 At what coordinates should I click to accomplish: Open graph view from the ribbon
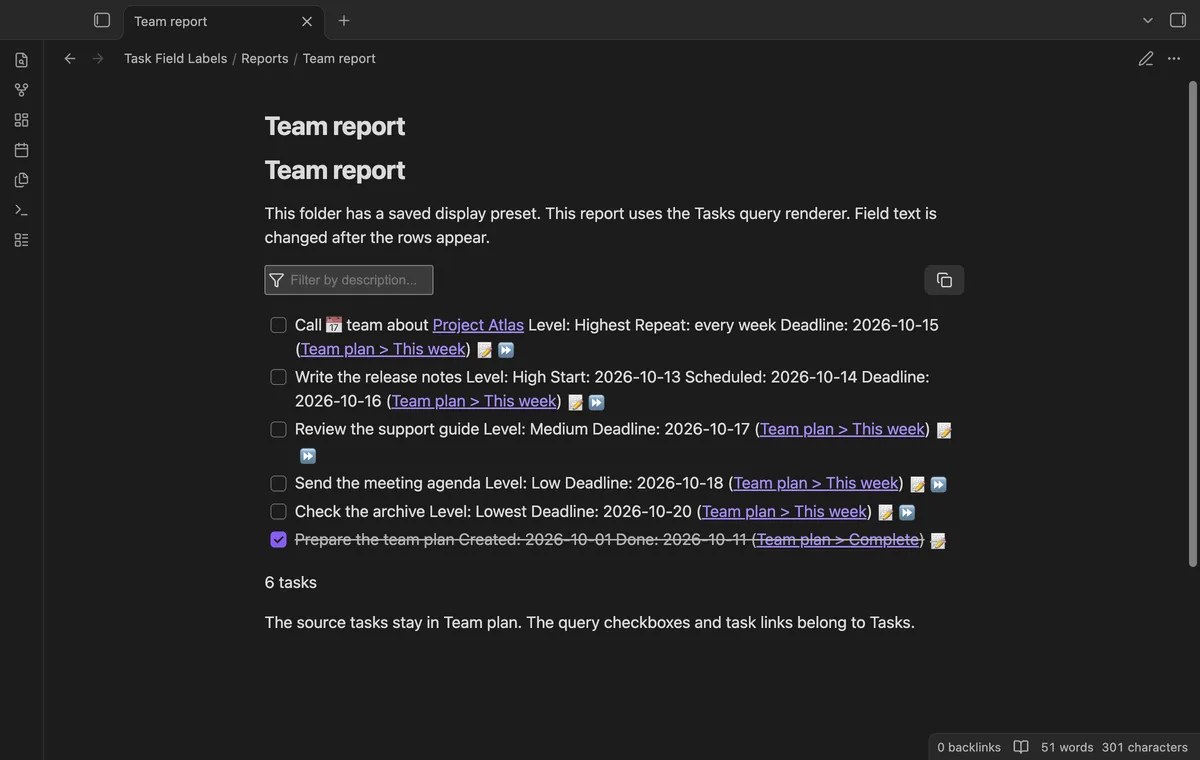pos(21,90)
